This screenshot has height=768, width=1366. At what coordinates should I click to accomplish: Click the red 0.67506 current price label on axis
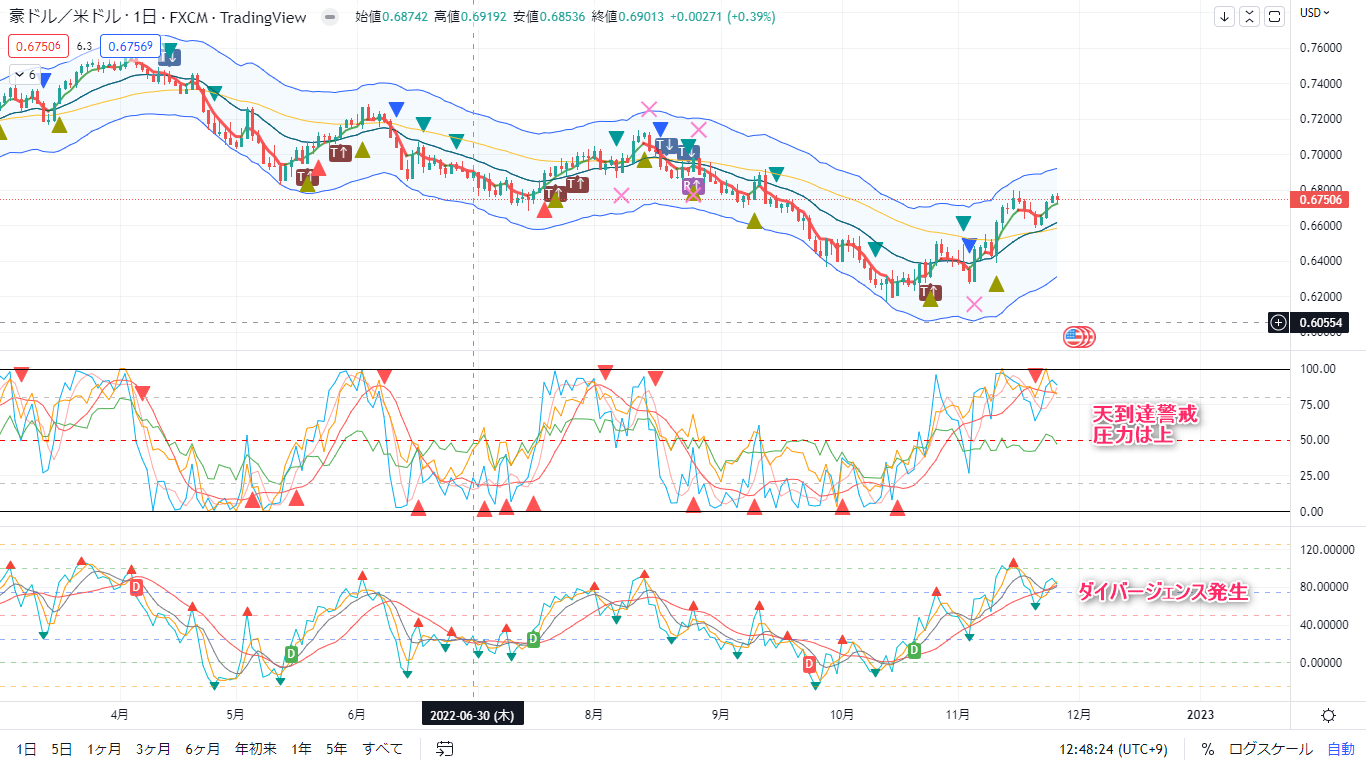click(1321, 199)
